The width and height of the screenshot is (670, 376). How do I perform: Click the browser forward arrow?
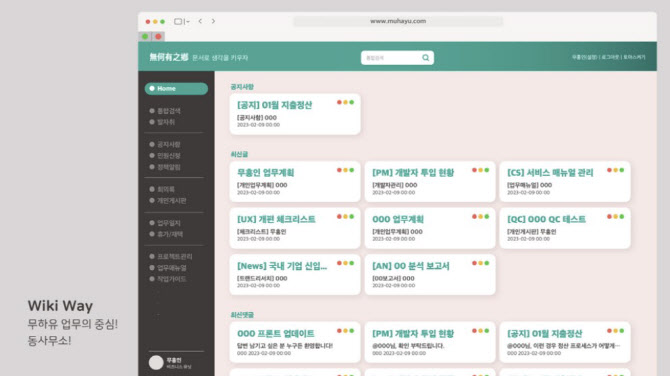(x=213, y=21)
